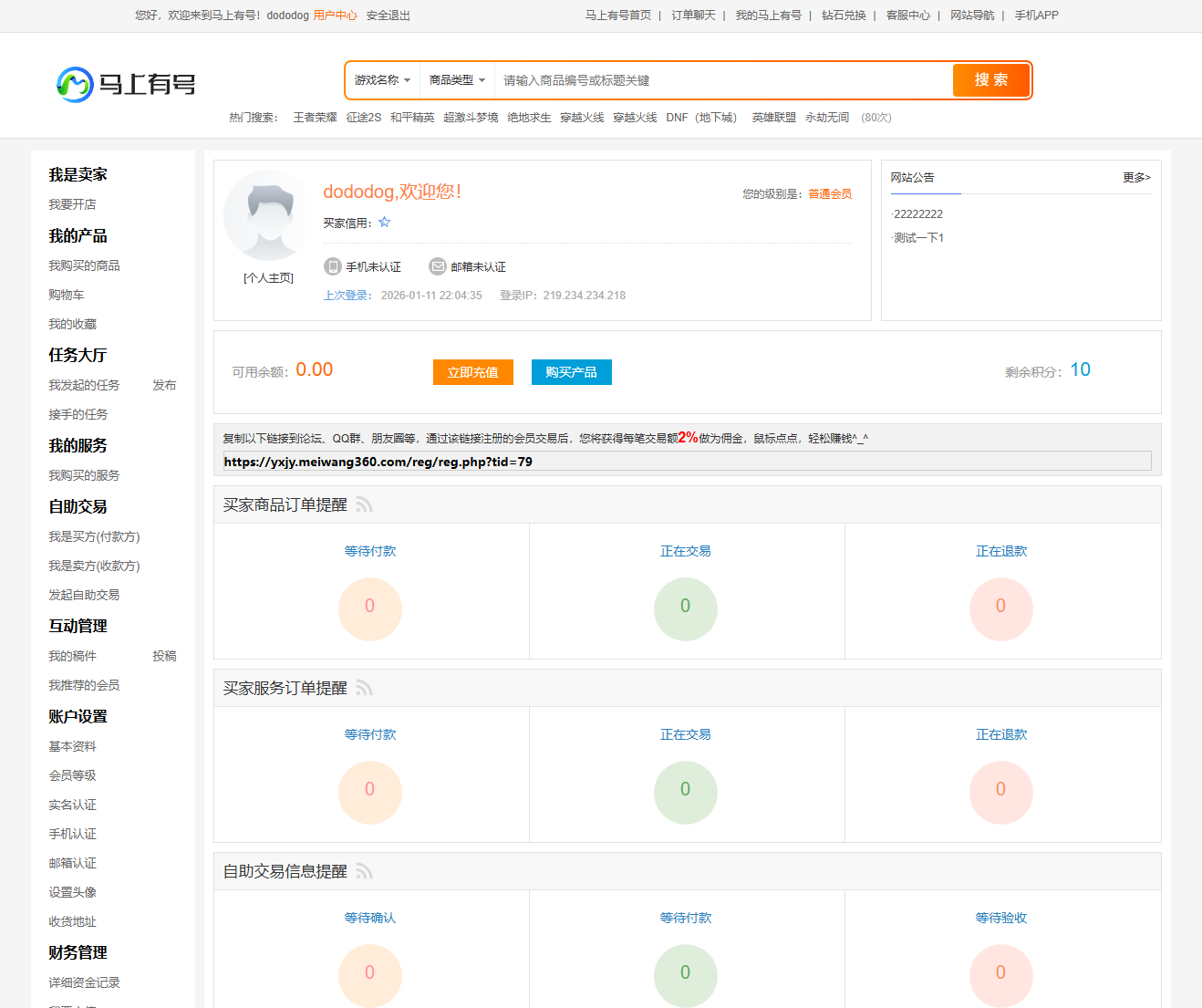Open the 游戏名称 dropdown
This screenshot has height=1008, width=1202.
click(x=382, y=80)
